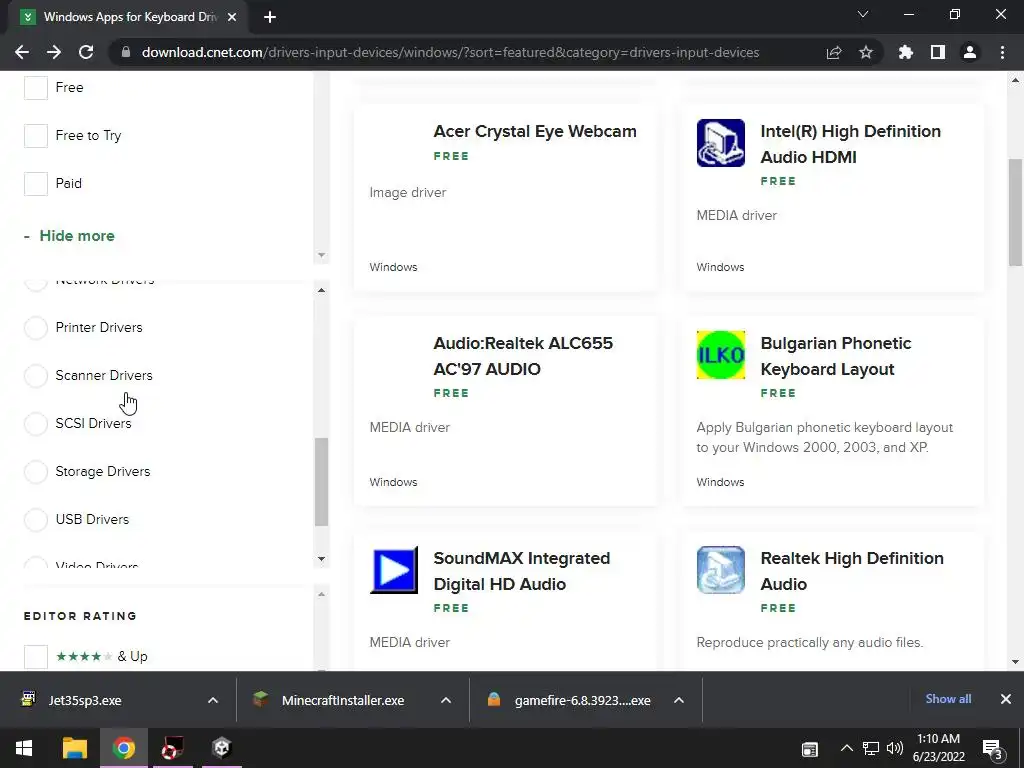Open Realtek High Definition Audio title
1024x768 pixels.
click(x=852, y=571)
